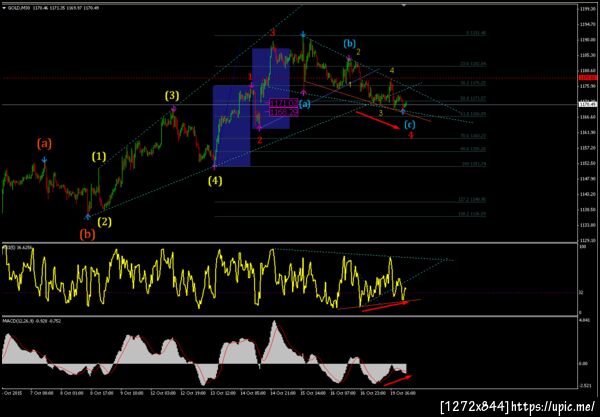Click the RSI indicator label with value 36.62
The width and height of the screenshot is (600, 417).
click(x=17, y=248)
